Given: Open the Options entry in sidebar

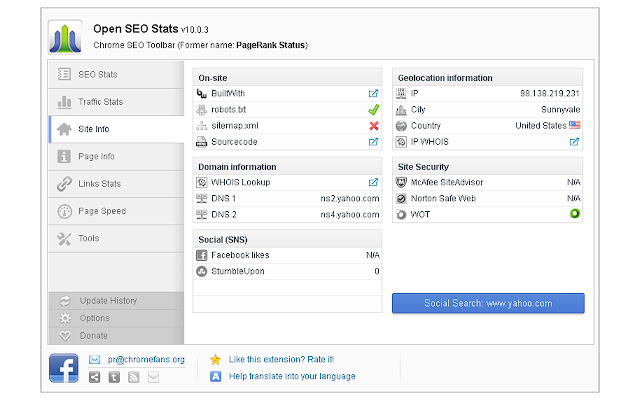Looking at the screenshot, I should coord(94,318).
